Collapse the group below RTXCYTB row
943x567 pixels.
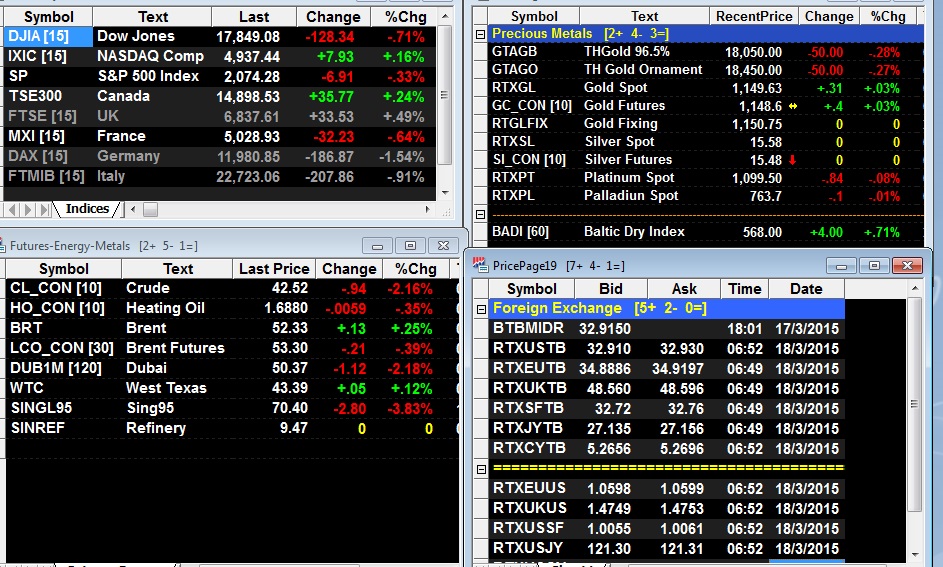[481, 469]
